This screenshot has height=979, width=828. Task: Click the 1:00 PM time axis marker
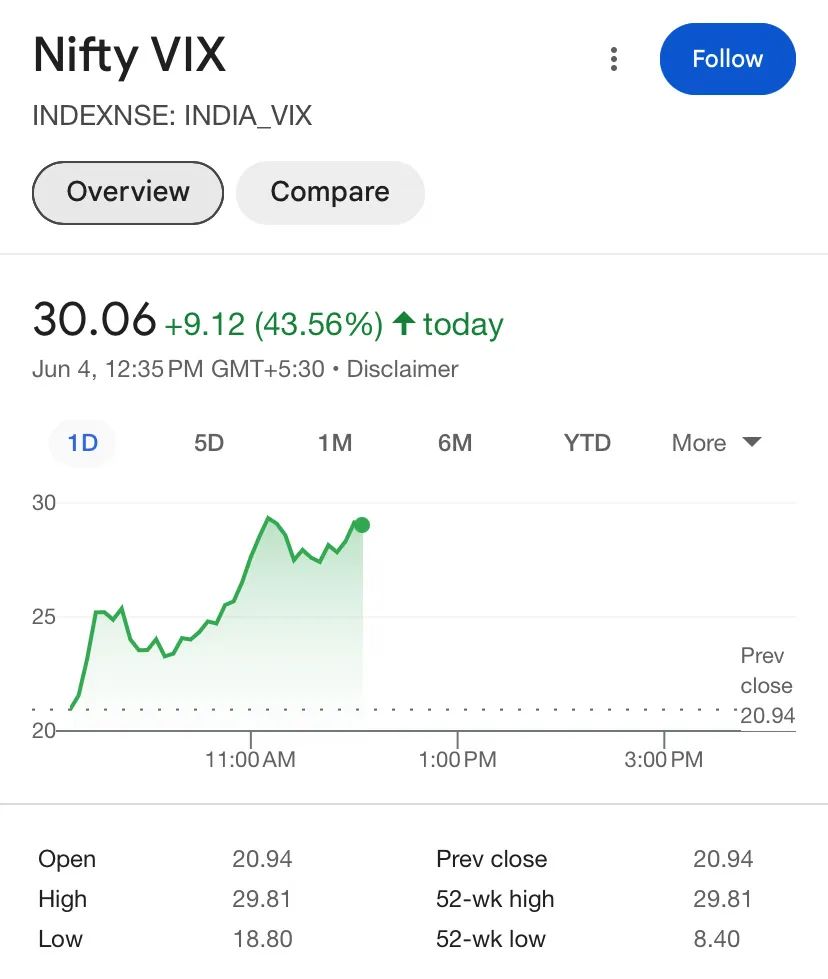pyautogui.click(x=458, y=759)
